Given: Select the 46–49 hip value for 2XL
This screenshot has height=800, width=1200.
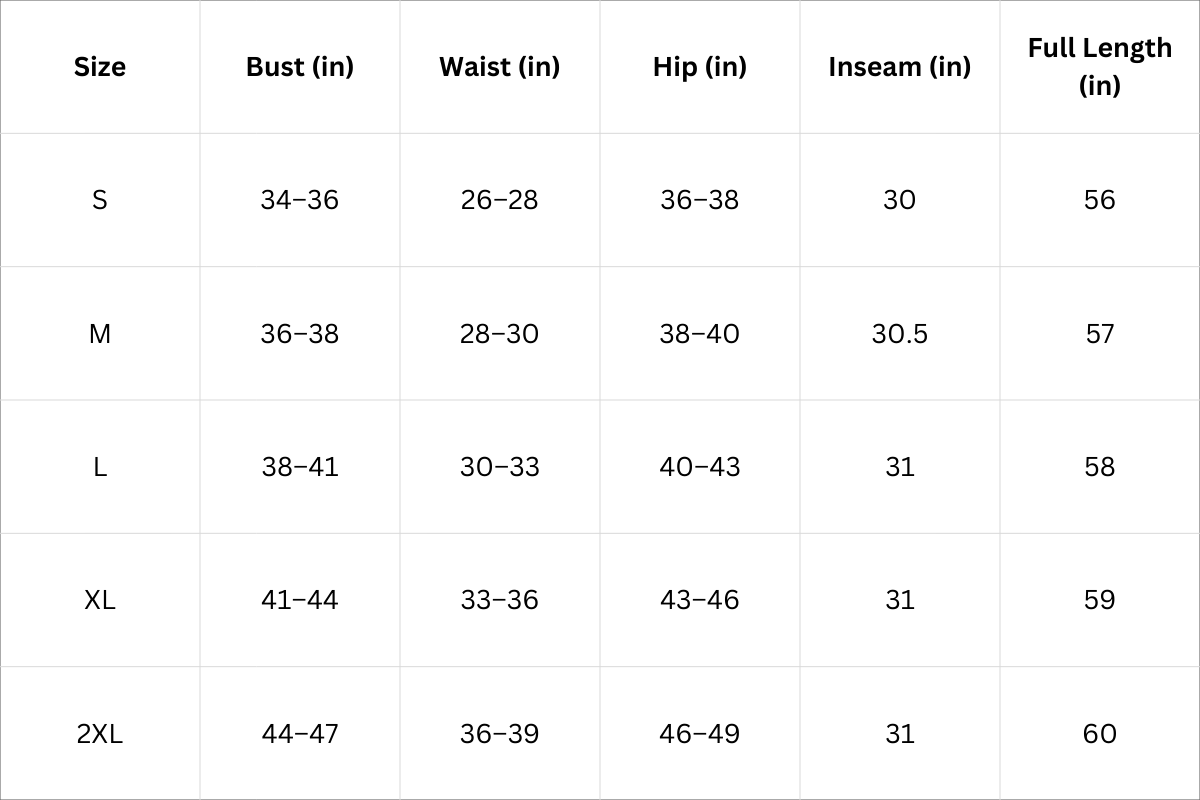Looking at the screenshot, I should (x=700, y=734).
